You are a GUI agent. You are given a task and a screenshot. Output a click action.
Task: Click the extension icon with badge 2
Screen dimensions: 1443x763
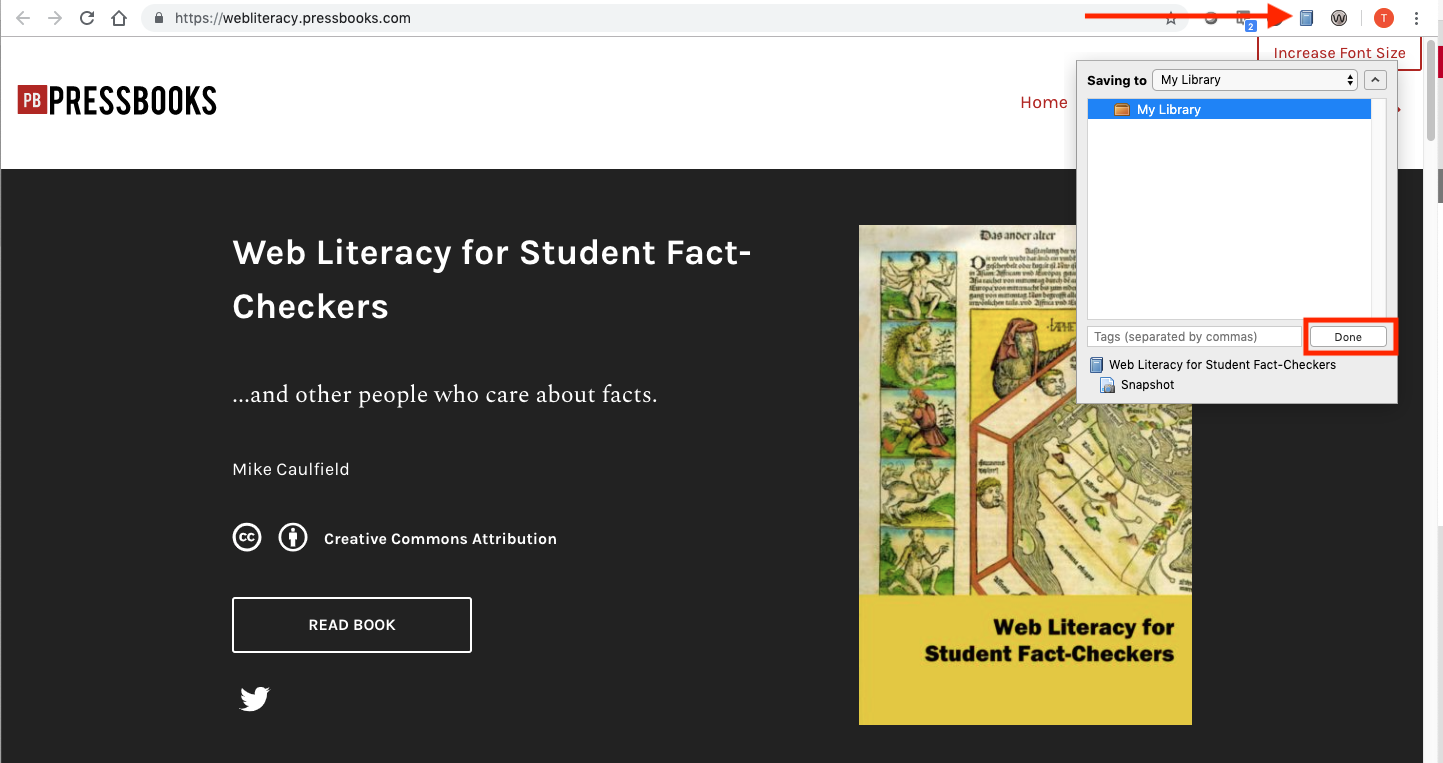(1244, 19)
